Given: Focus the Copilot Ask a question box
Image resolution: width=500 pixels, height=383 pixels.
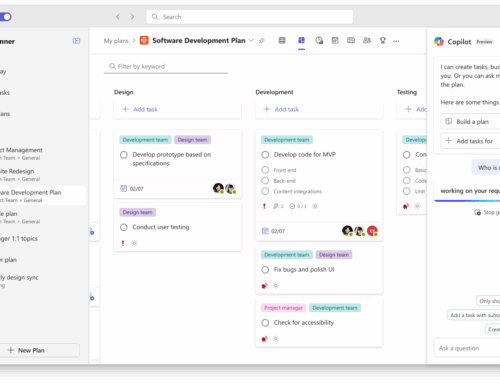Looking at the screenshot, I should point(467,348).
